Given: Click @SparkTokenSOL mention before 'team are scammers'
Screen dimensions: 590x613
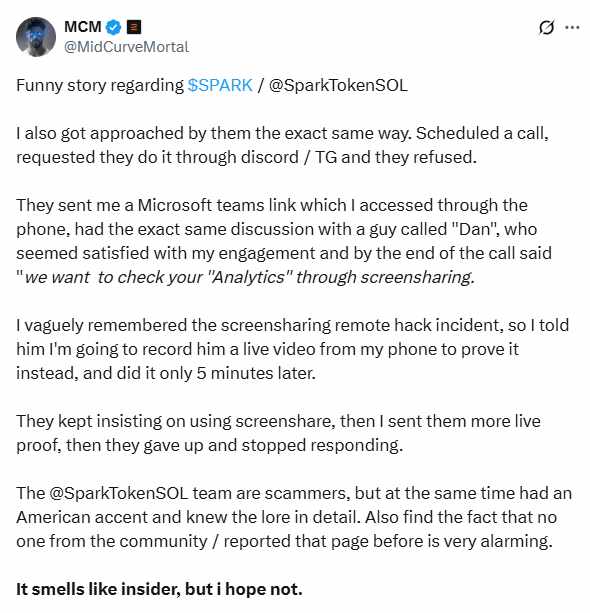Looking at the screenshot, I should [118, 493].
